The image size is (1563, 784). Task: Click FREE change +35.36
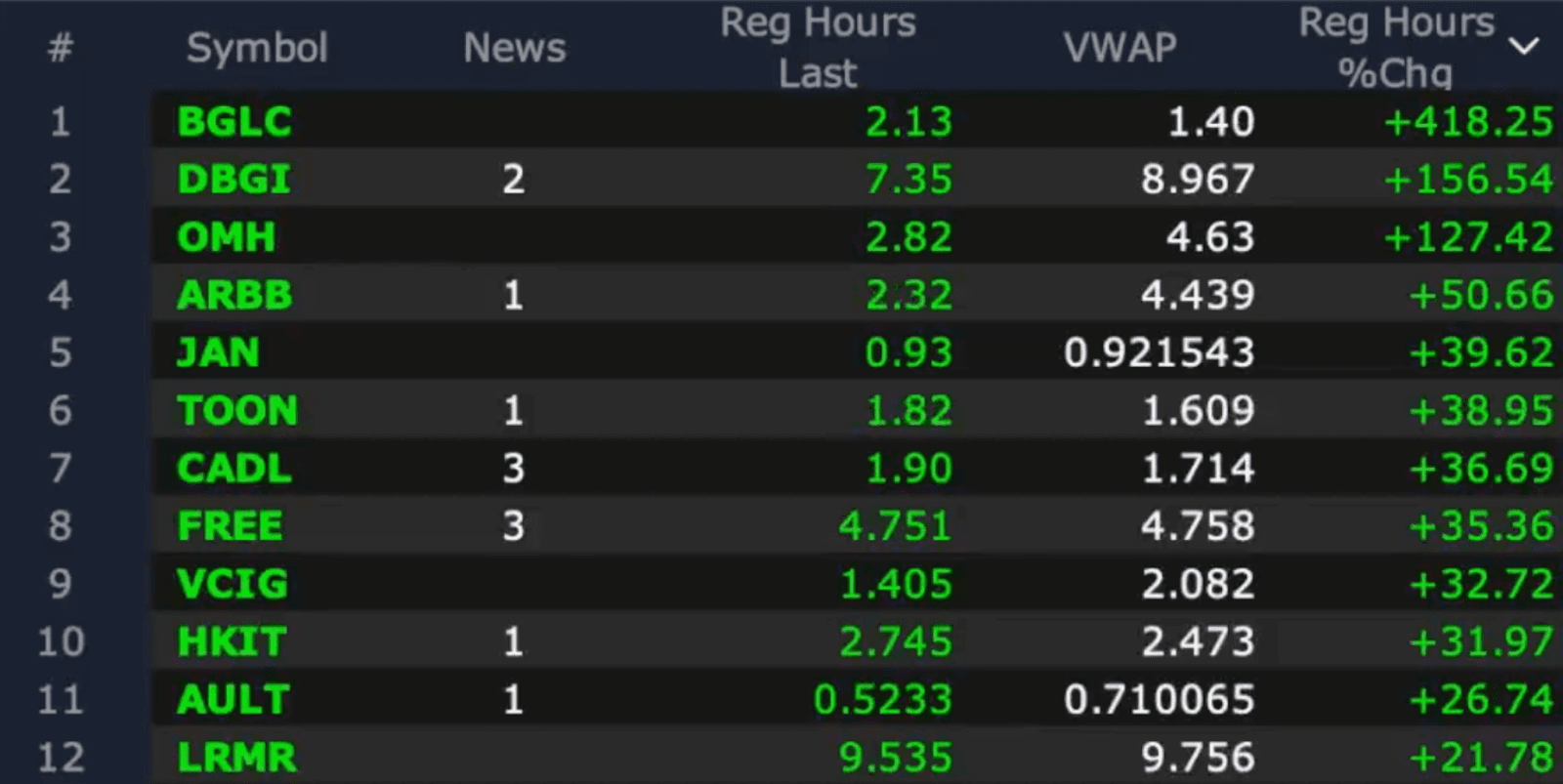[x=1481, y=525]
